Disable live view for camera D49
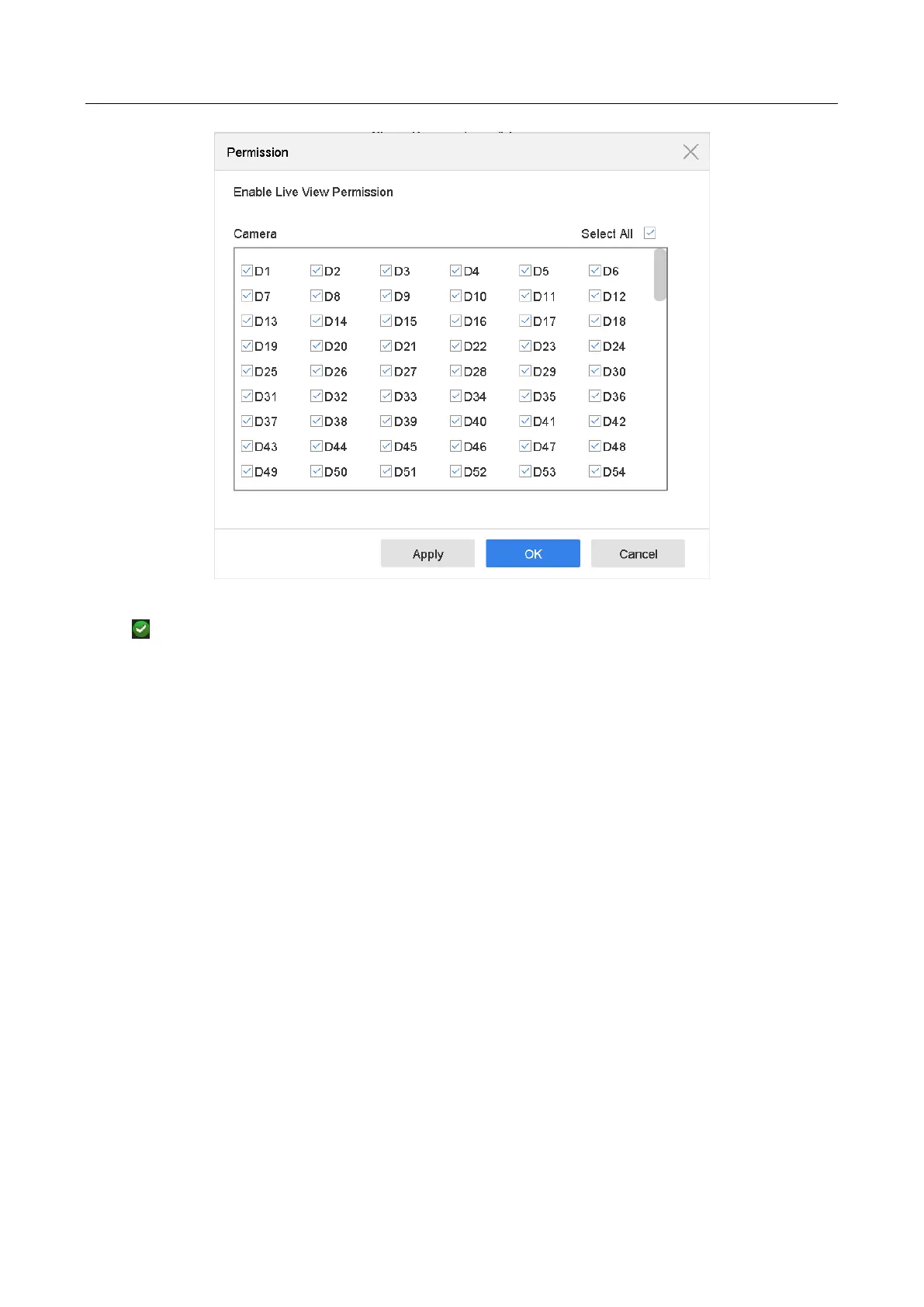This screenshot has height=1307, width=924. pos(247,471)
